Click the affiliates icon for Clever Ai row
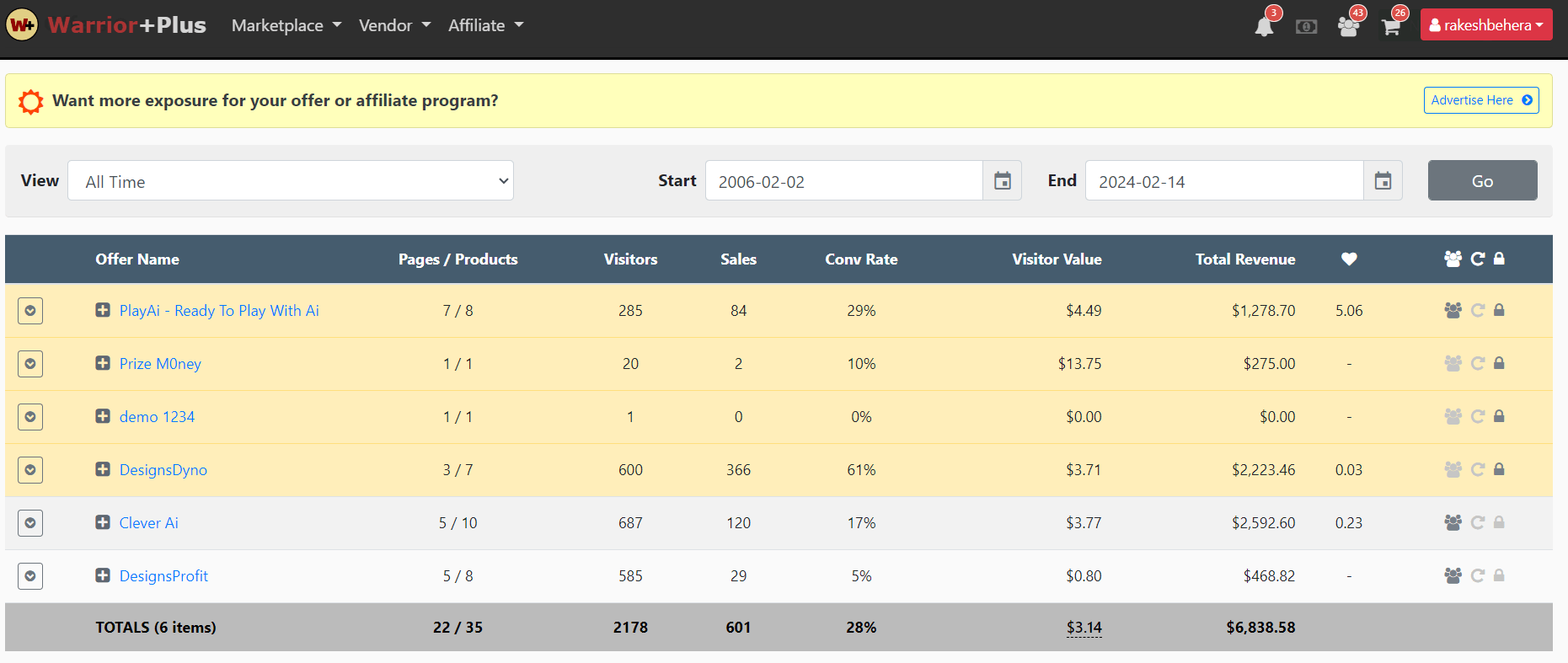This screenshot has width=1568, height=663. point(1453,522)
